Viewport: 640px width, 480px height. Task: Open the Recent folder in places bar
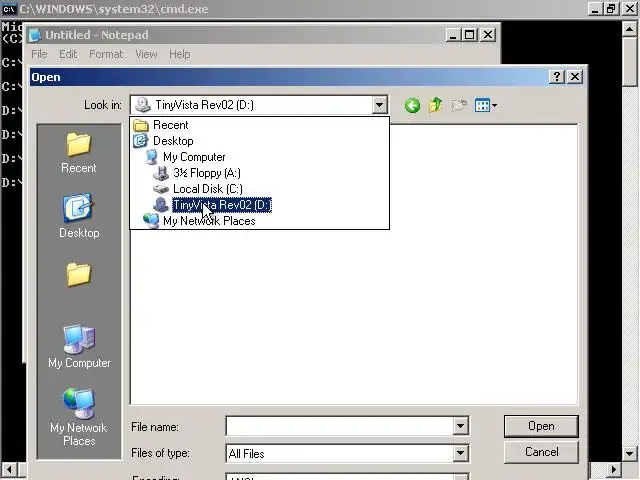78,153
